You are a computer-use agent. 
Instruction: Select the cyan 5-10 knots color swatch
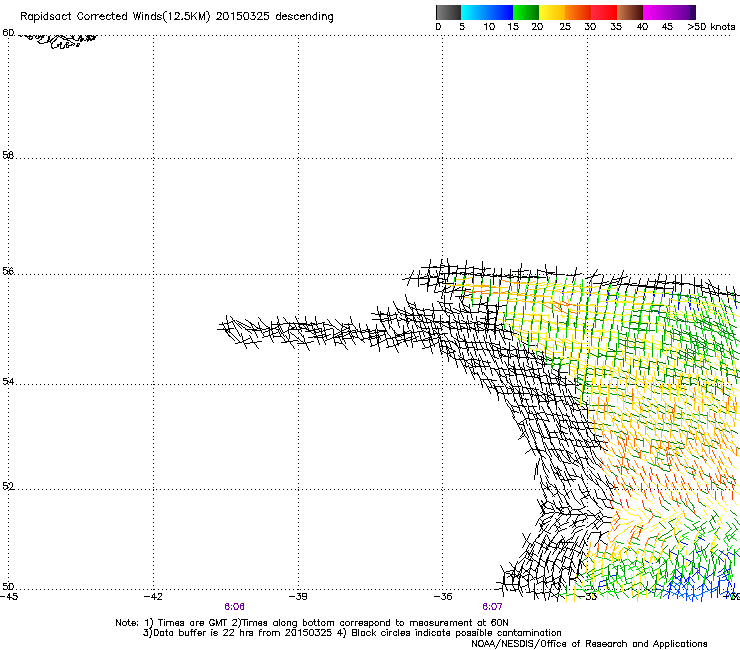(473, 12)
